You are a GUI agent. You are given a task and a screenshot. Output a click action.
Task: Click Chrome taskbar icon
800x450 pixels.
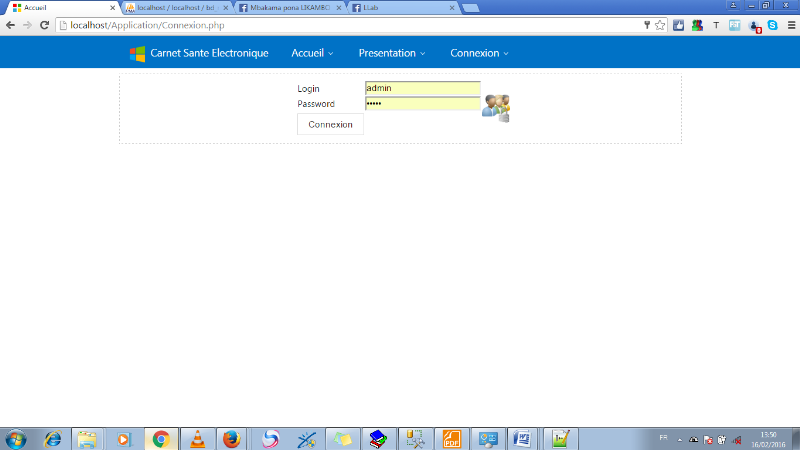(x=161, y=439)
